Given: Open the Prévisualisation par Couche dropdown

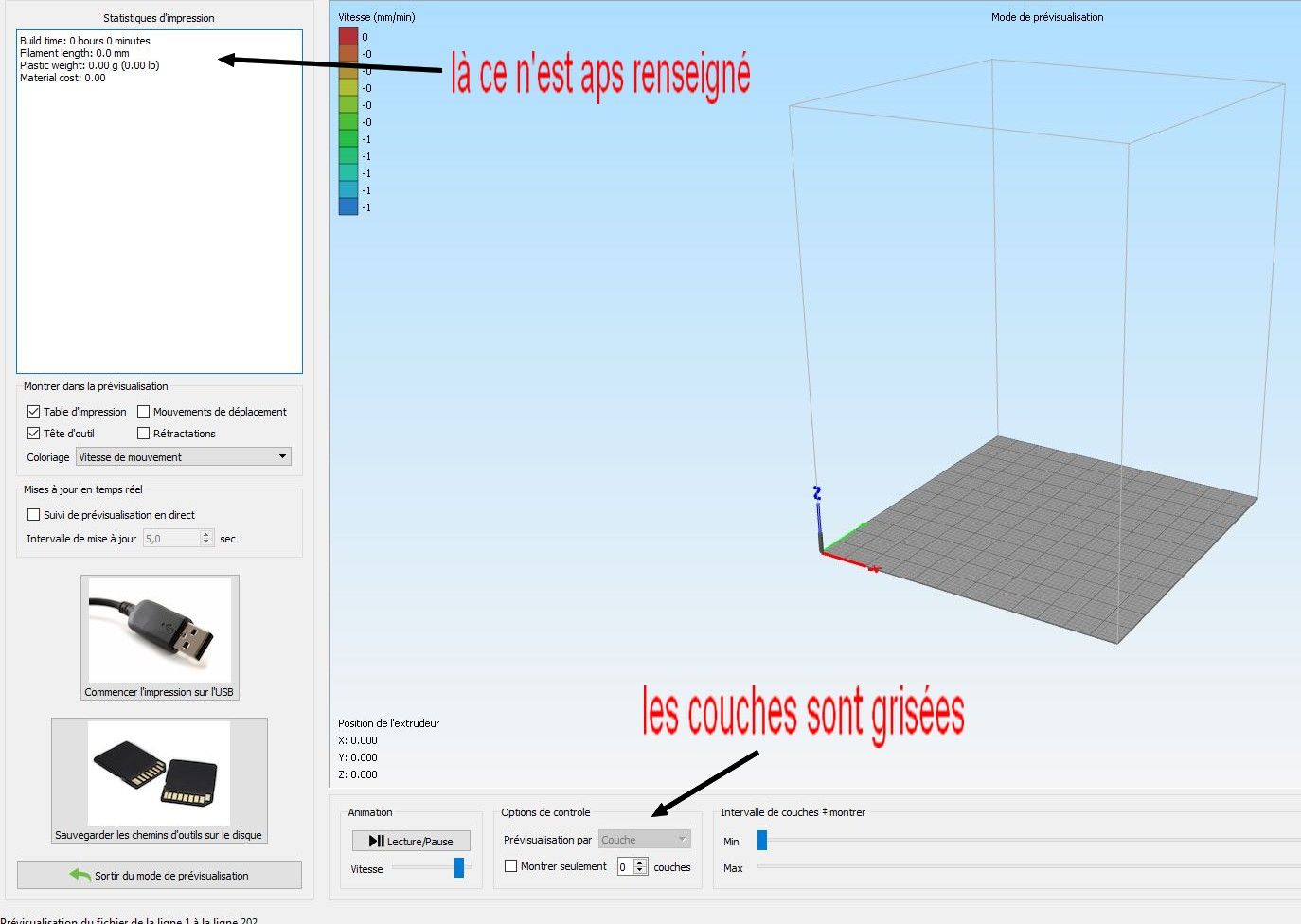Looking at the screenshot, I should tap(645, 840).
